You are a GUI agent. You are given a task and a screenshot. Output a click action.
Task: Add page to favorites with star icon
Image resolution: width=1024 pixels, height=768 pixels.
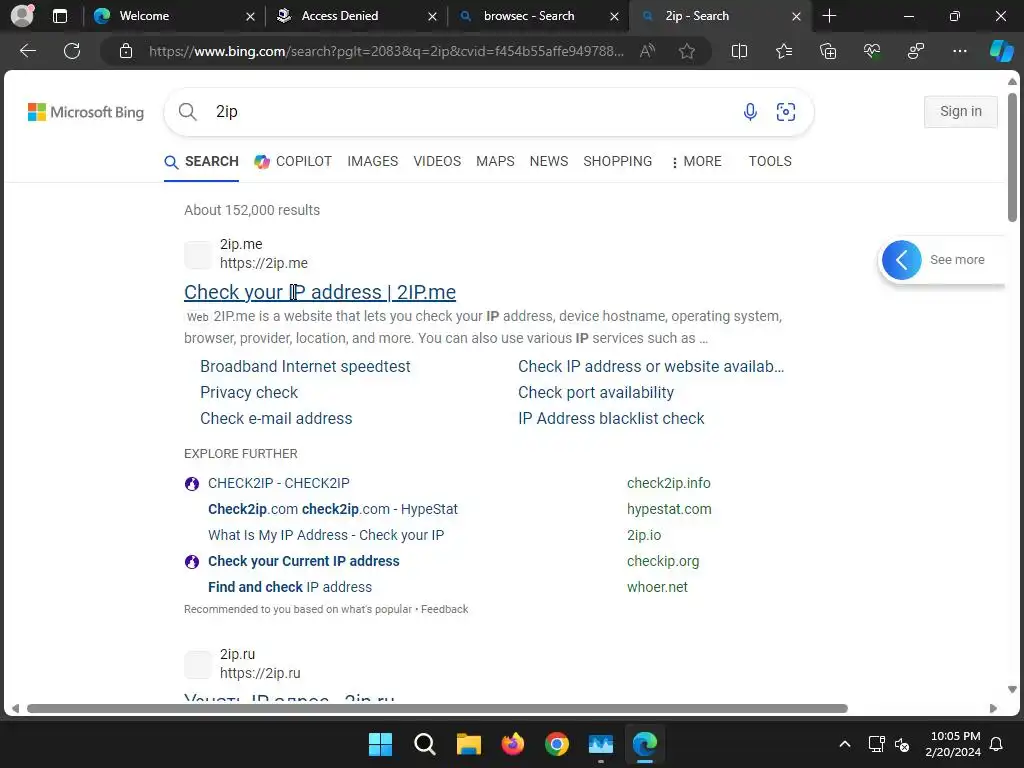(x=686, y=51)
